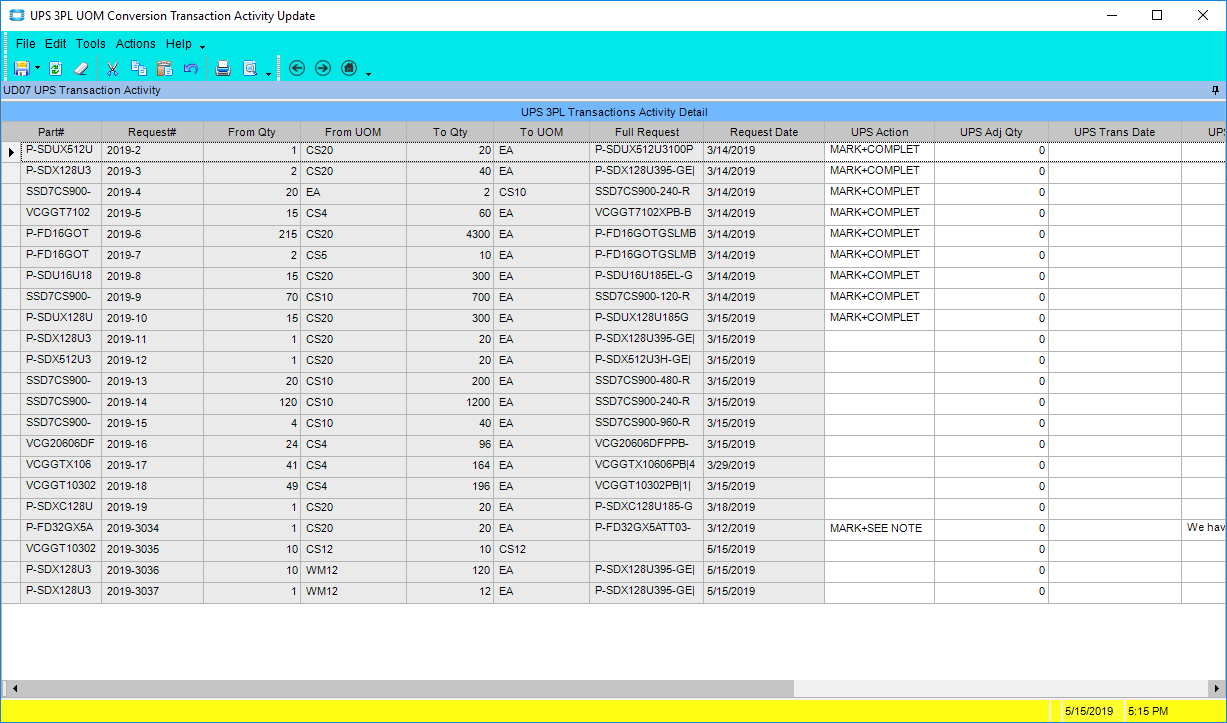1227x723 pixels.
Task: Click Request Date cell 3/29/2019
Action: click(x=764, y=466)
